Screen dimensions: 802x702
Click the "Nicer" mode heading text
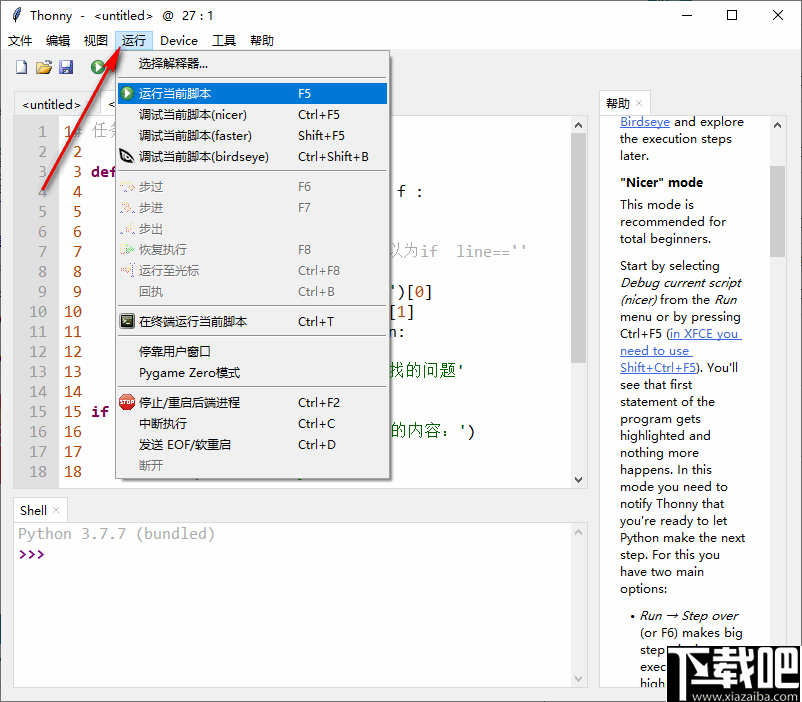click(x=661, y=183)
